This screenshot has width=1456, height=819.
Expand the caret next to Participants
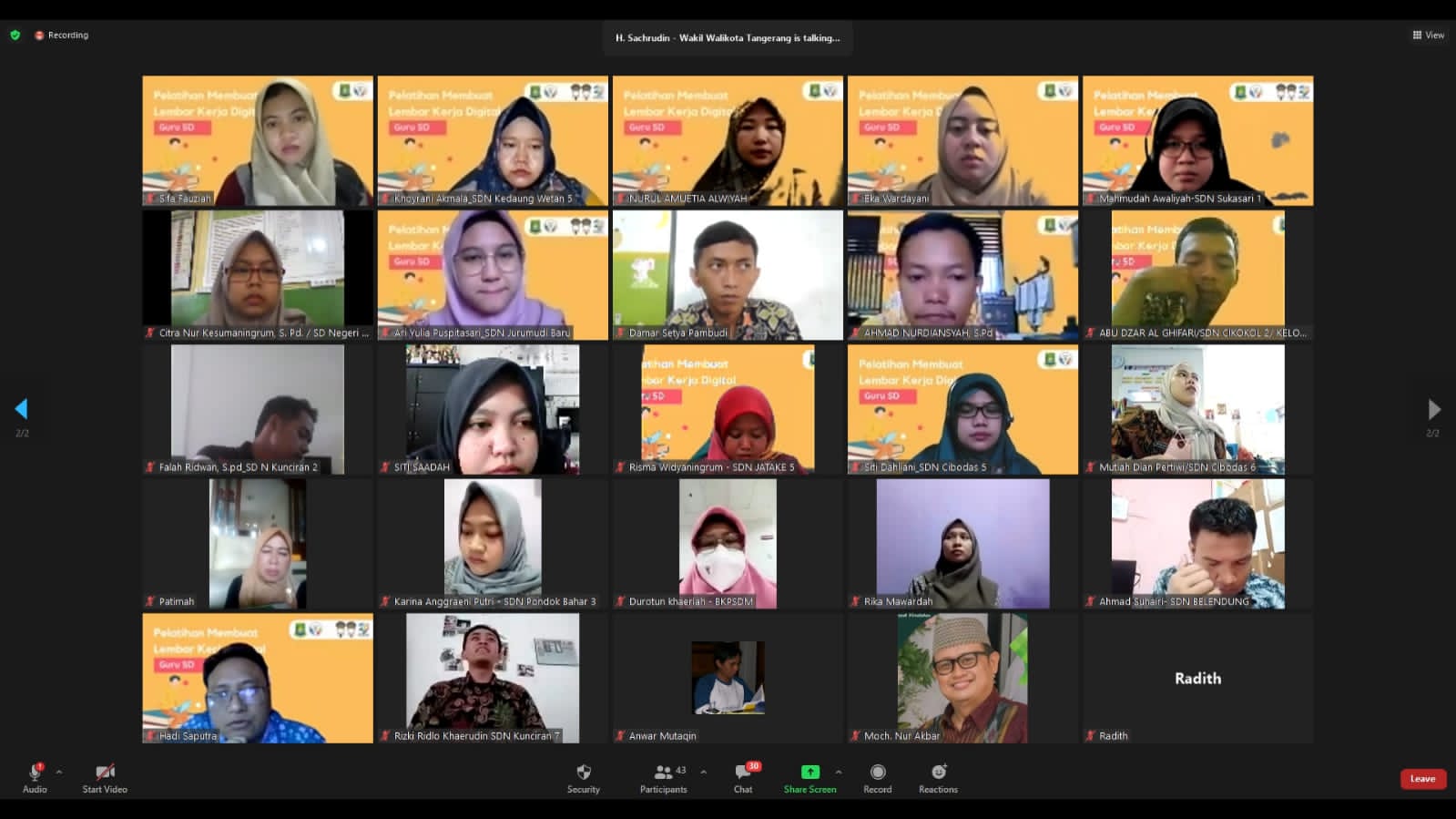coord(704,772)
